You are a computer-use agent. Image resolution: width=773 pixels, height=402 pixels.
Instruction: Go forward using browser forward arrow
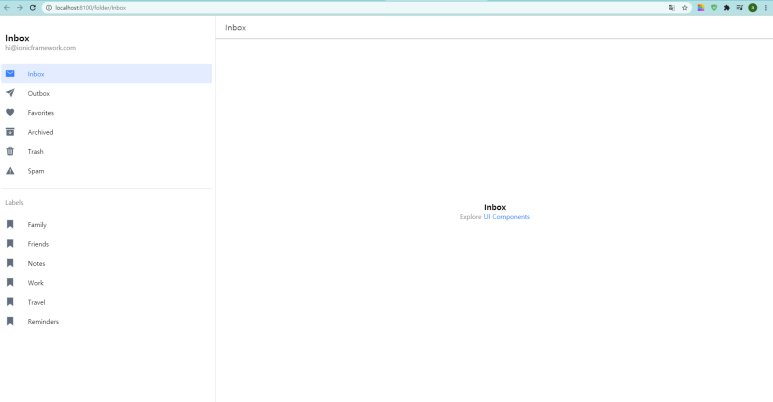[x=20, y=8]
